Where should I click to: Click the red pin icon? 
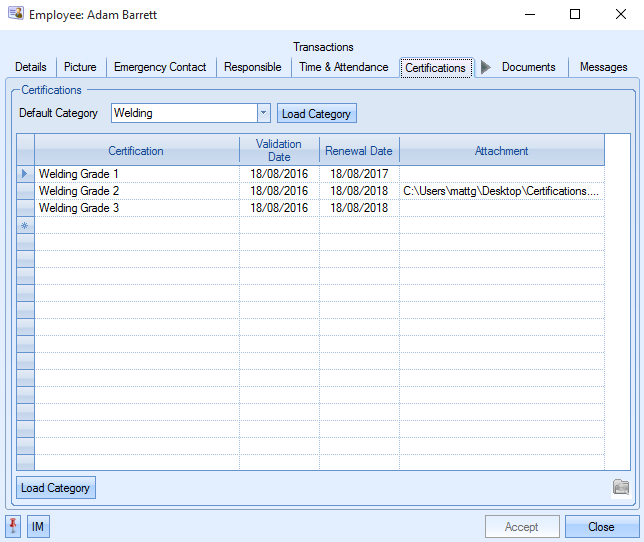[13, 526]
